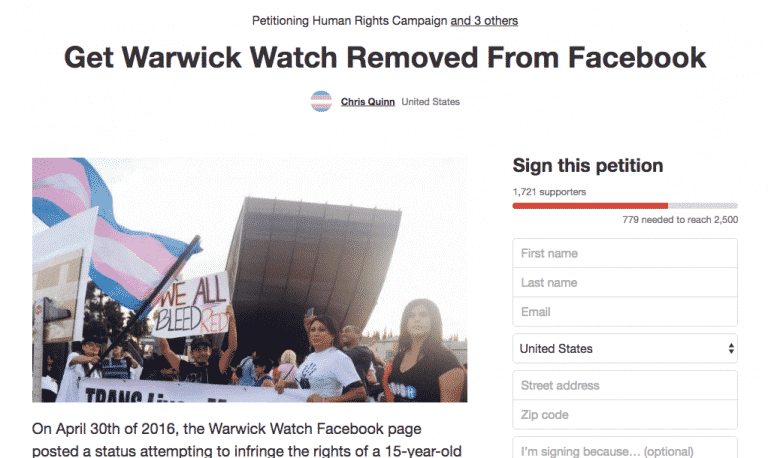The height and width of the screenshot is (458, 771).
Task: Click the United States location label near author
Action: [x=431, y=102]
